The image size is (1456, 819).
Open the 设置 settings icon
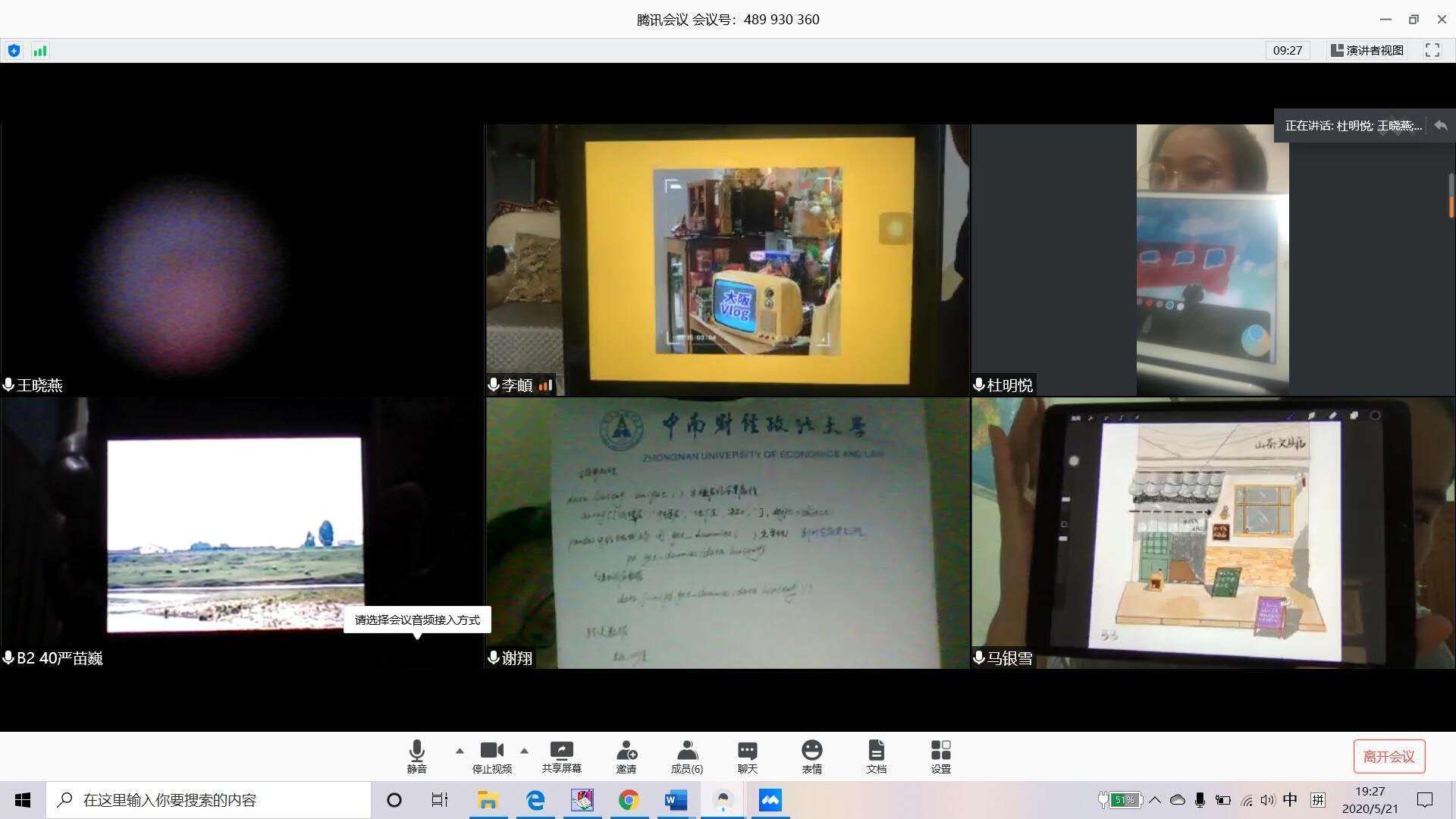pos(941,757)
